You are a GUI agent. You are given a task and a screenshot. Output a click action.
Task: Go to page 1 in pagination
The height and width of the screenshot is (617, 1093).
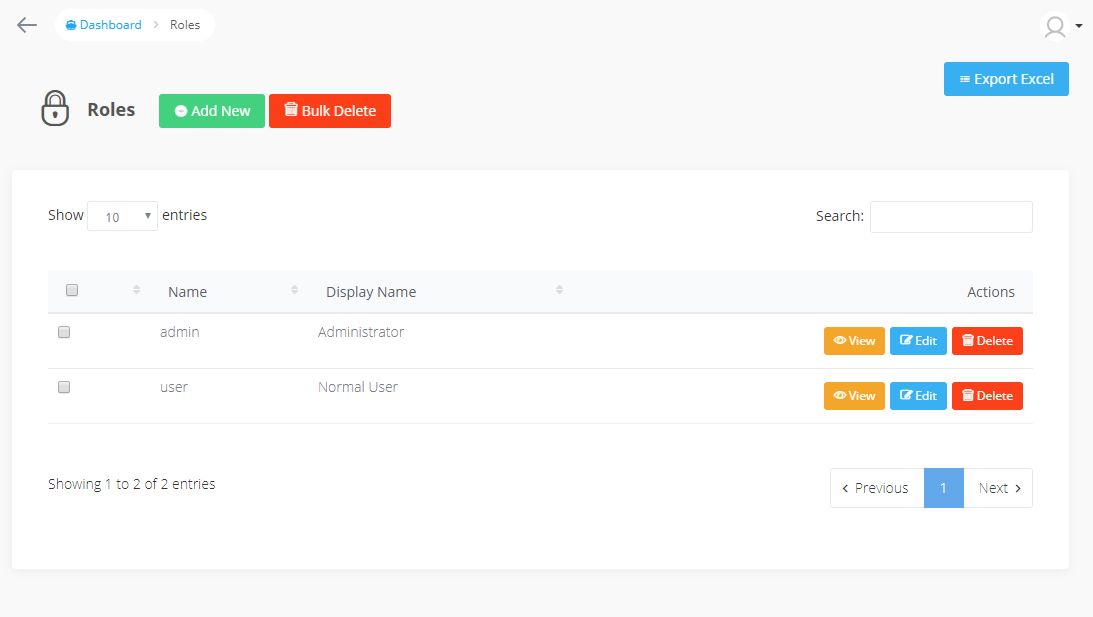[943, 488]
